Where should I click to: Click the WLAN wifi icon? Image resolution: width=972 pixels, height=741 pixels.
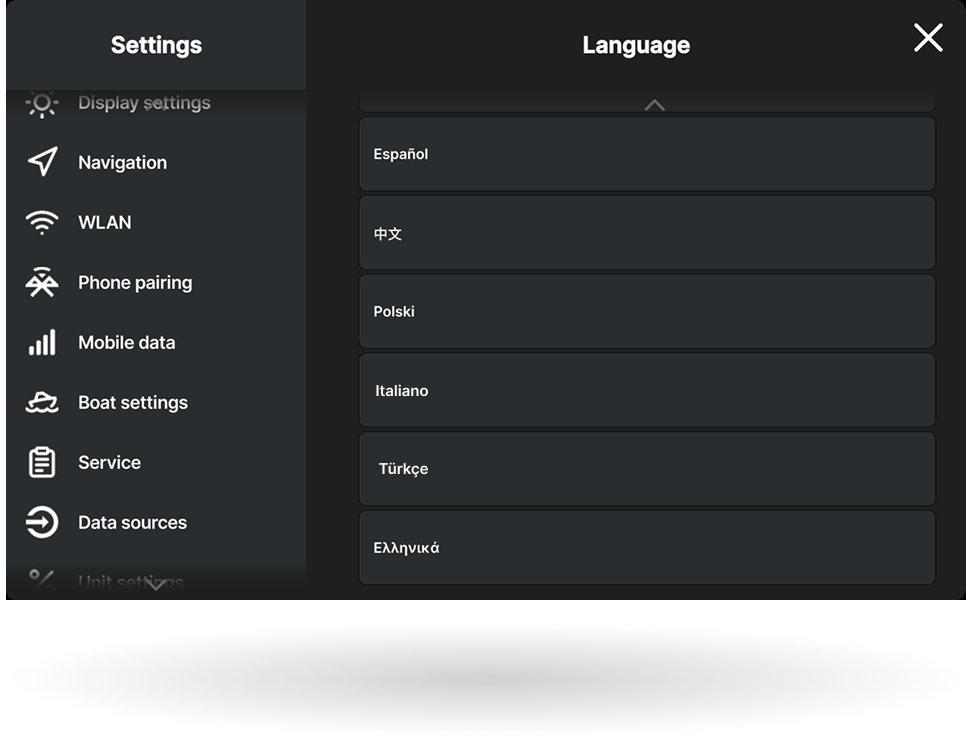point(42,223)
